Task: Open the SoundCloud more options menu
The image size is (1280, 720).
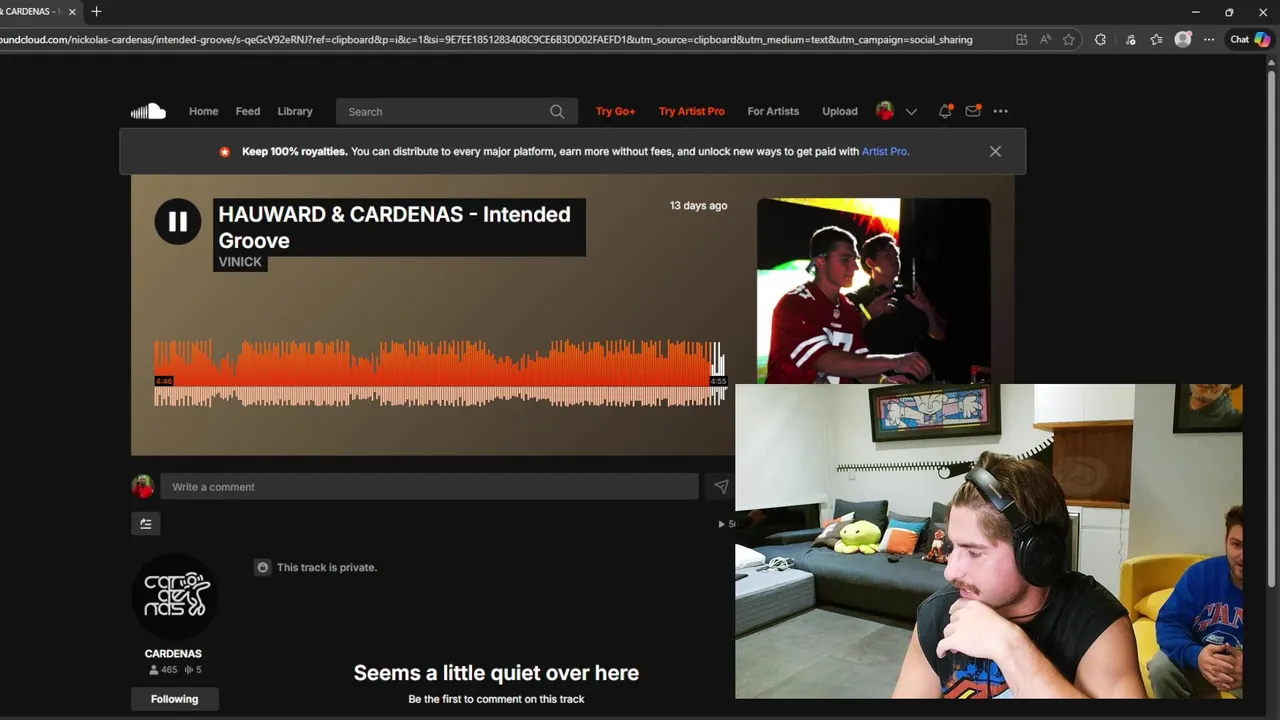Action: coord(1001,111)
